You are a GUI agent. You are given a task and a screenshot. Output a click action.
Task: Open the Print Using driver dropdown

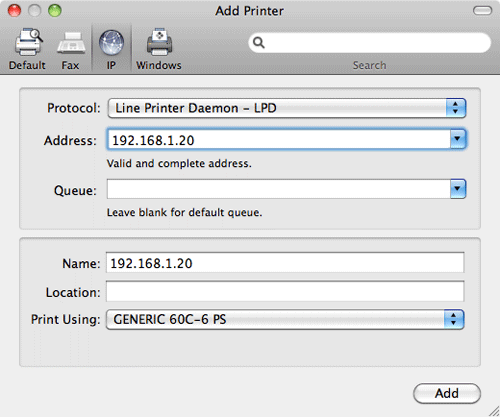[285, 319]
